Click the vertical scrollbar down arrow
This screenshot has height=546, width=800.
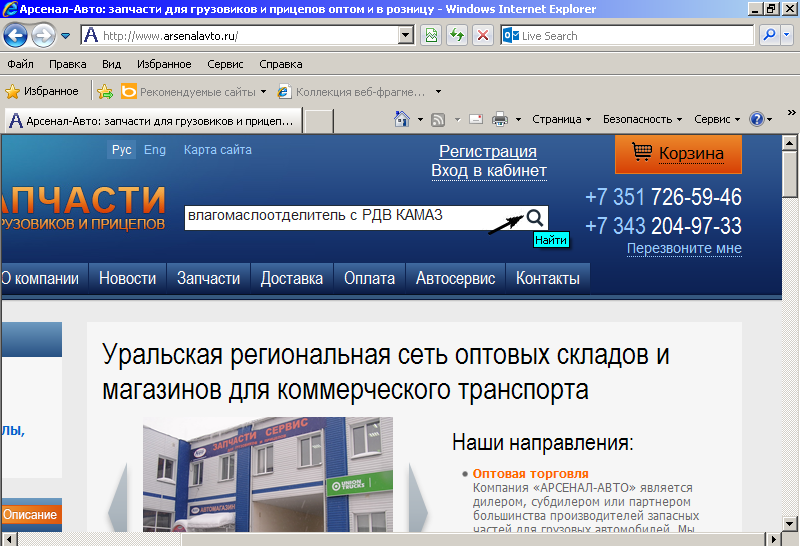[x=790, y=524]
